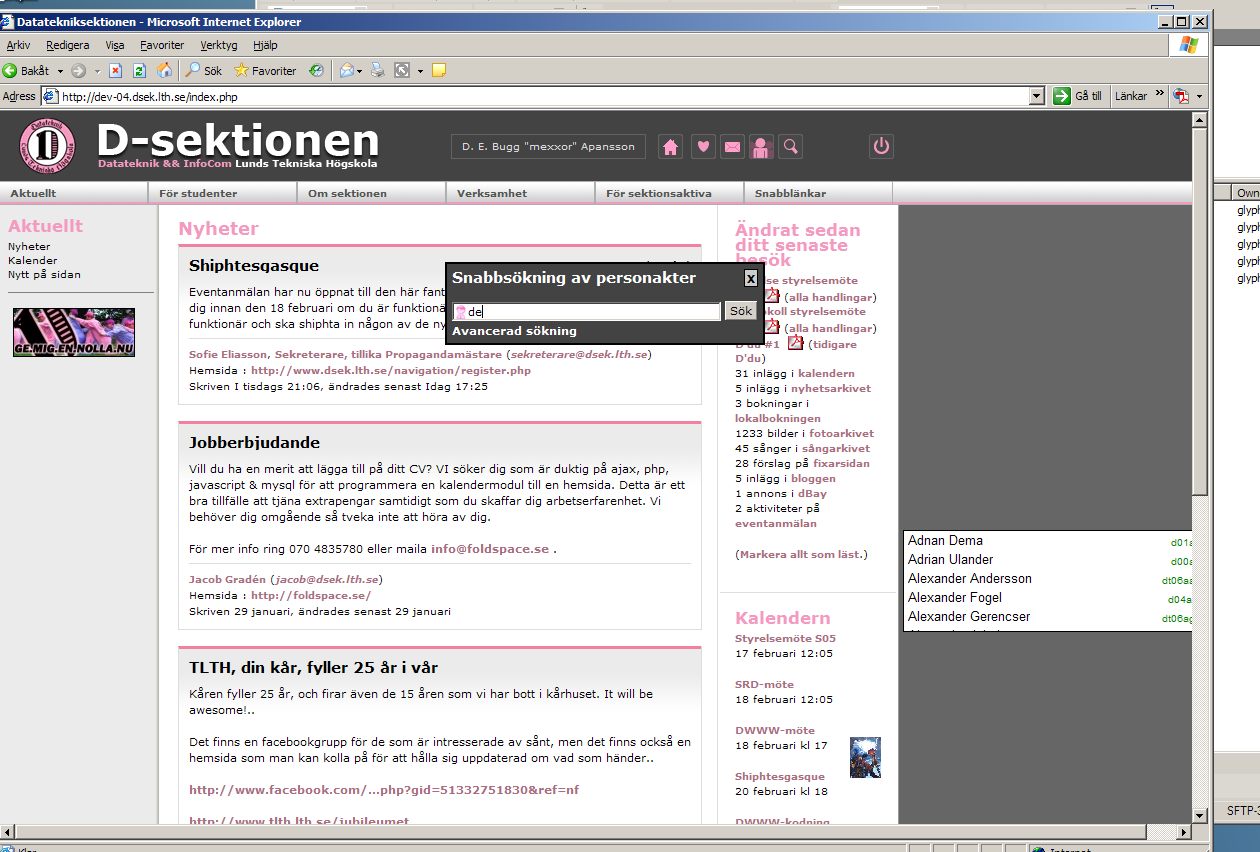
Task: Click the quick search text field containing 'de'
Action: coord(587,312)
